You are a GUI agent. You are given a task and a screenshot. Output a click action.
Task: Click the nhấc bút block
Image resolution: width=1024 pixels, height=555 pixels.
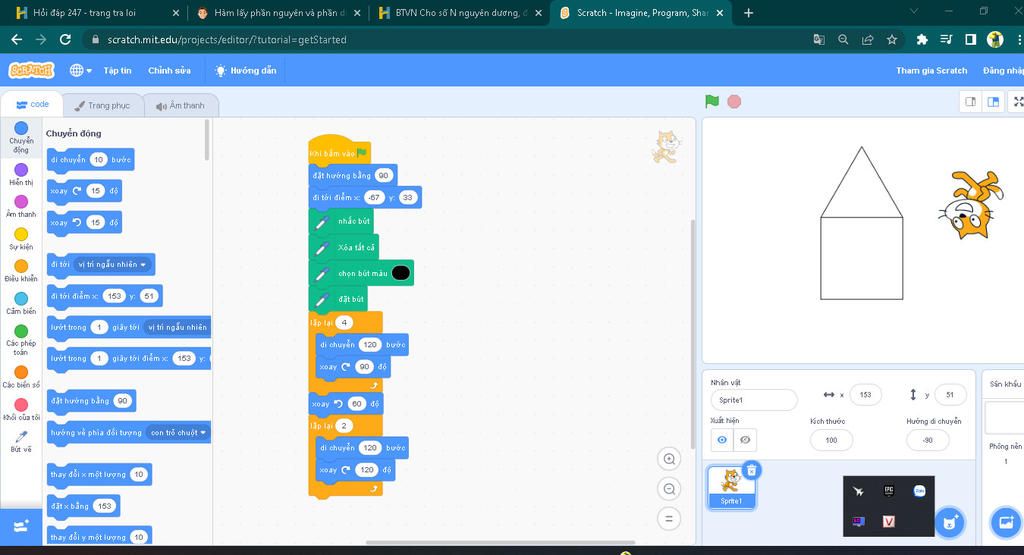point(341,221)
